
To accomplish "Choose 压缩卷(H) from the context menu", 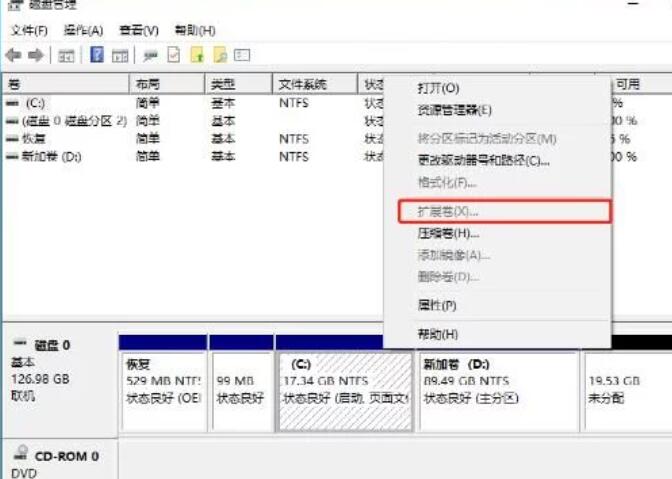I will [441, 234].
